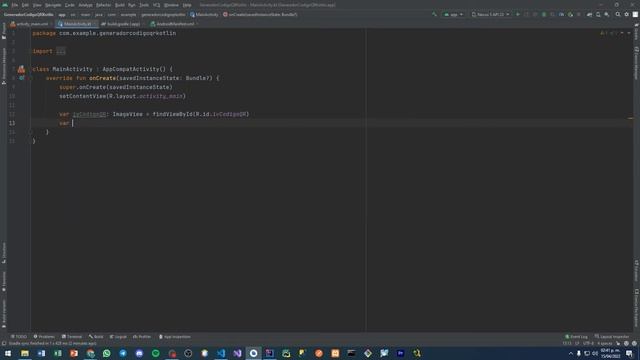Image resolution: width=640 pixels, height=360 pixels.
Task: Open Spotify from the taskbar
Action: coord(156,353)
